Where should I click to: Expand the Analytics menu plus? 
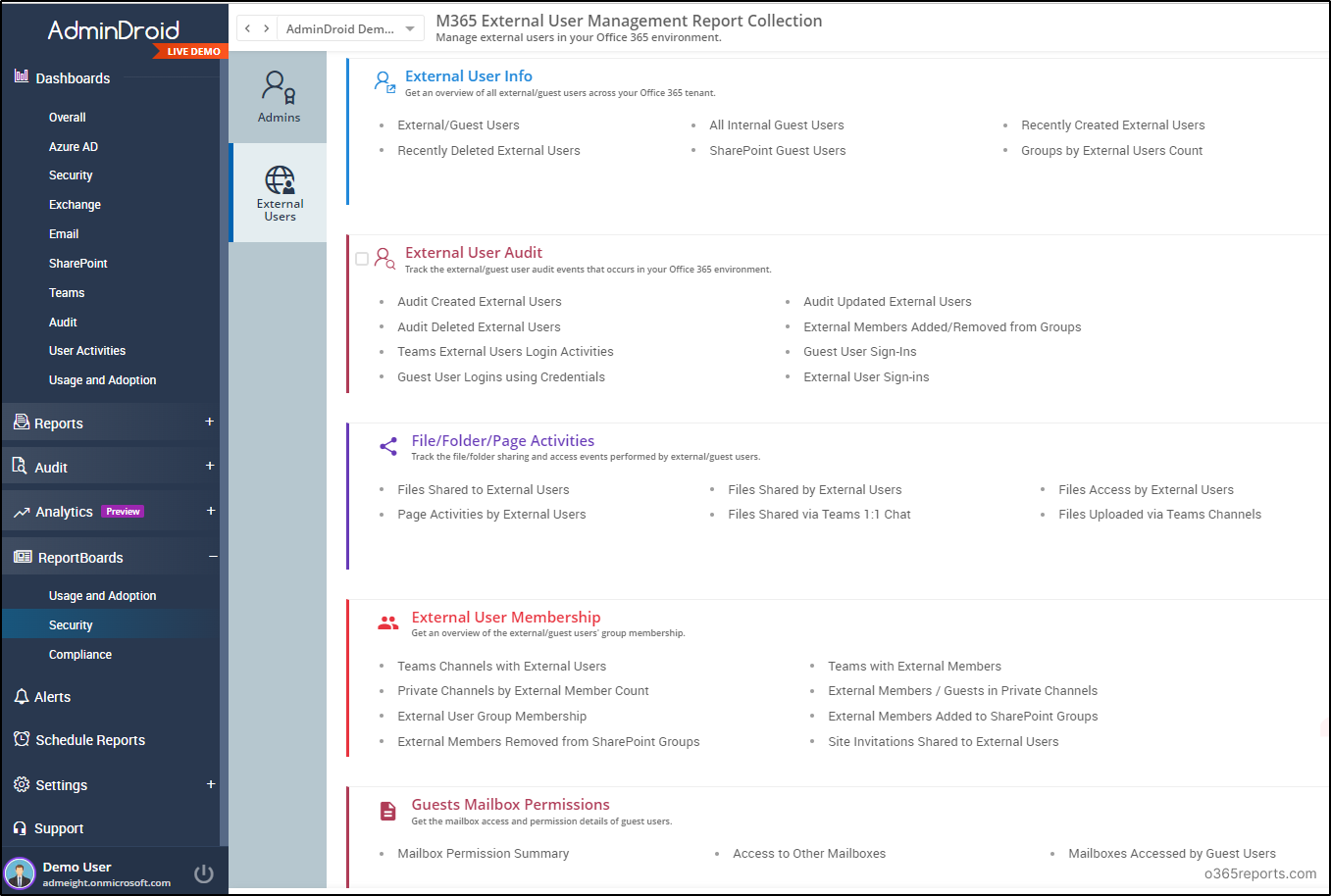click(x=209, y=511)
